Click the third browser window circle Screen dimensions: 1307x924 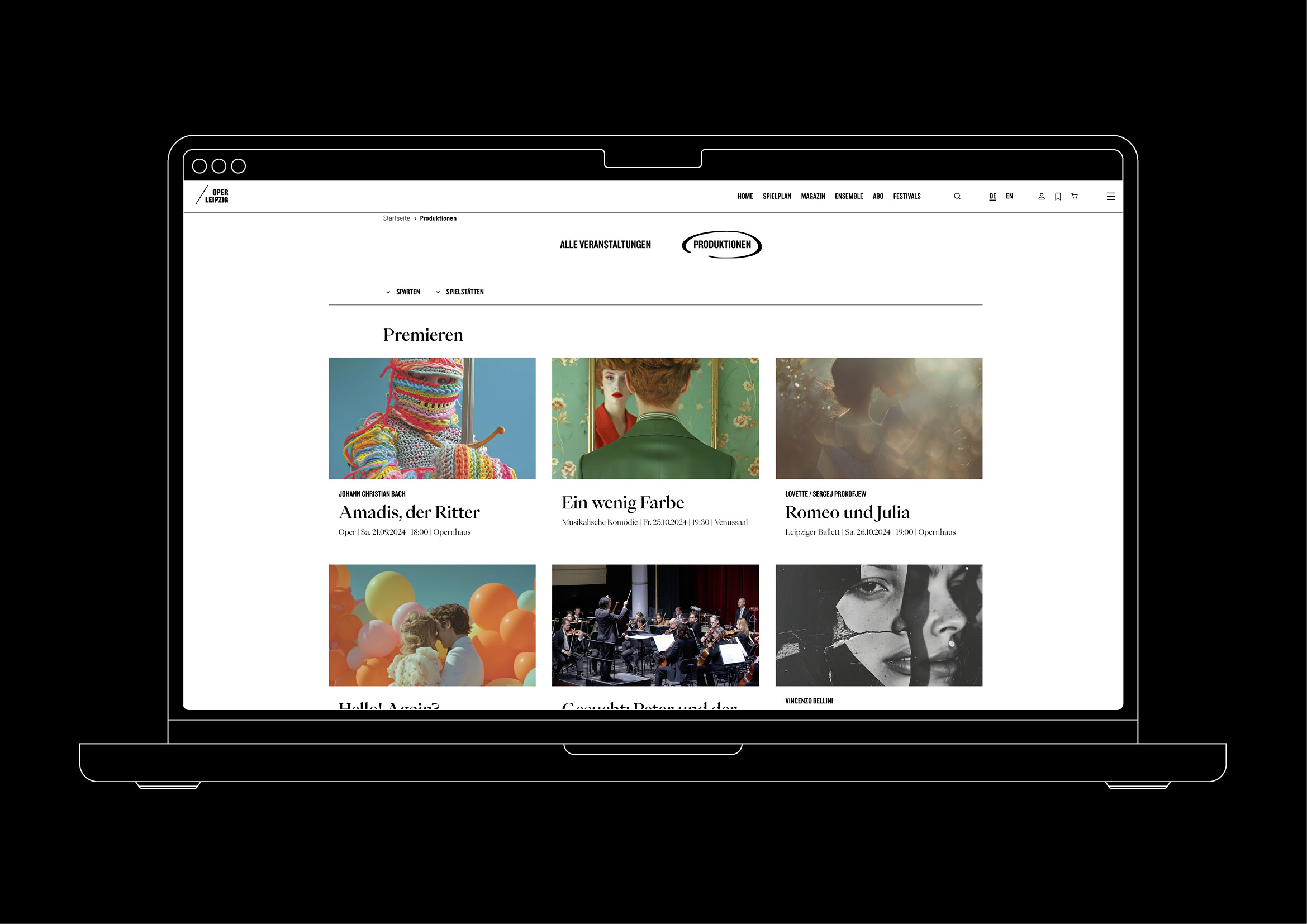pos(239,166)
